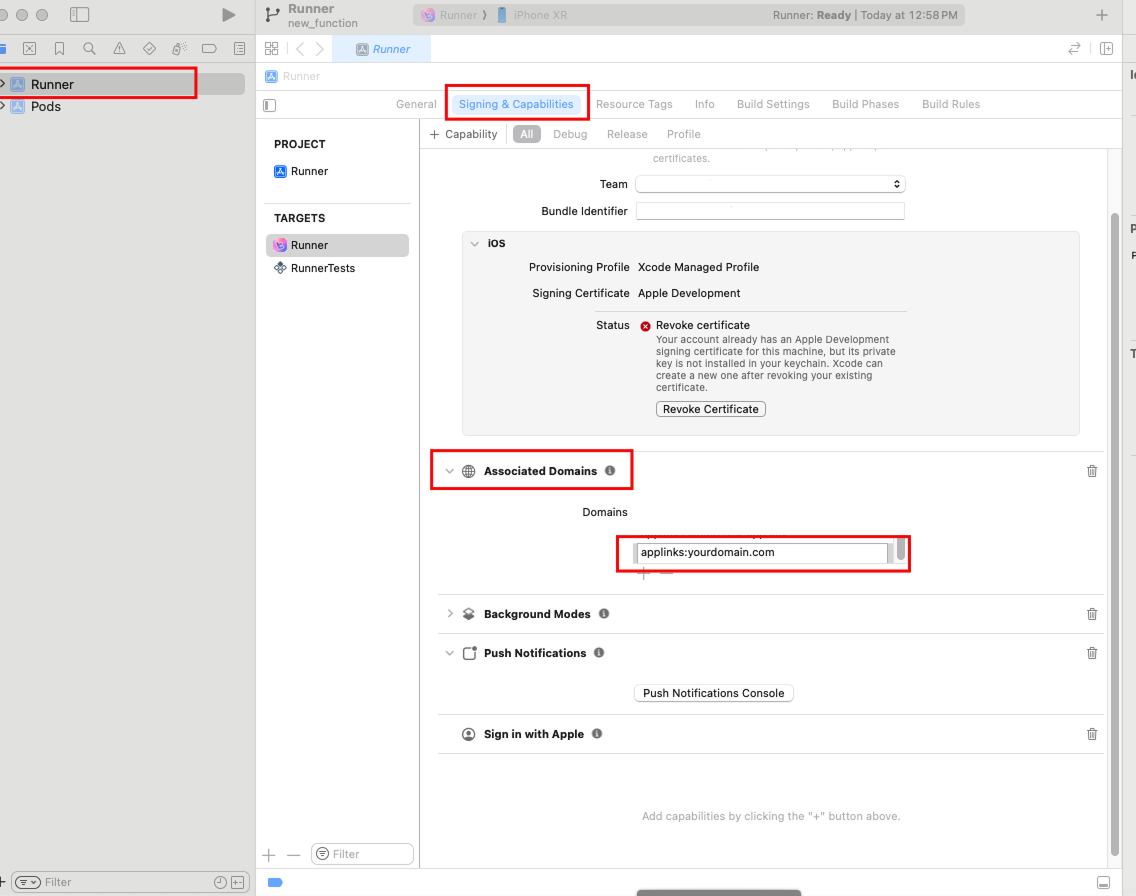The image size is (1136, 896).
Task: Open the related items grid icon
Action: [x=271, y=49]
